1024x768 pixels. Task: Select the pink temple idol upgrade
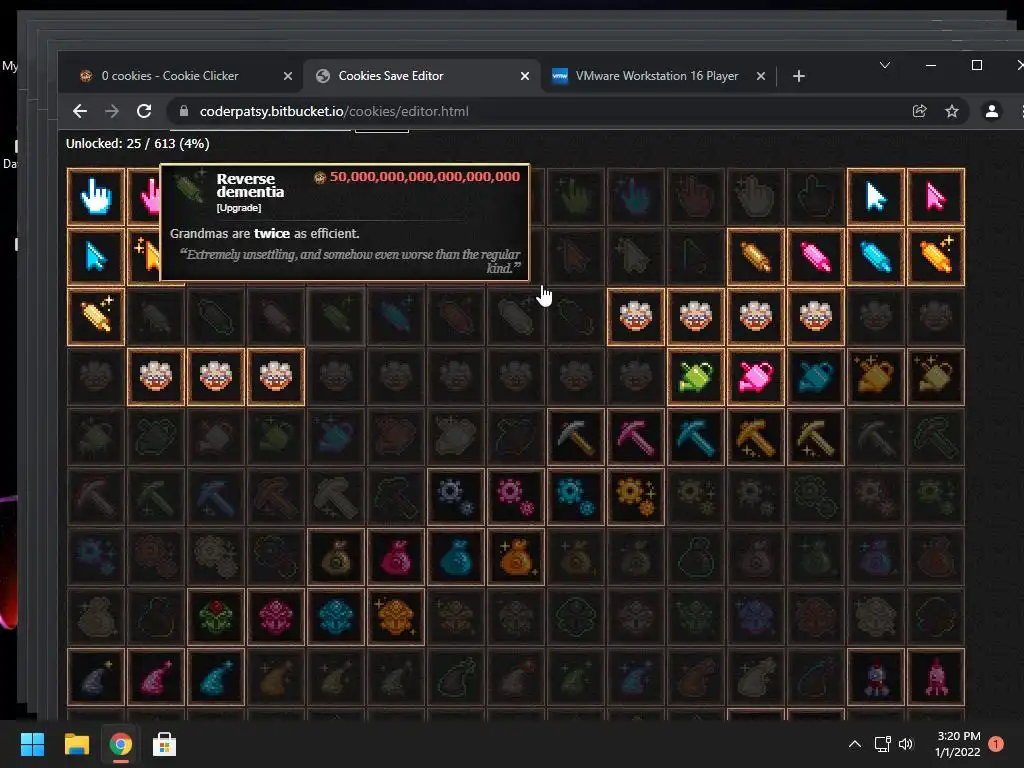click(276, 617)
